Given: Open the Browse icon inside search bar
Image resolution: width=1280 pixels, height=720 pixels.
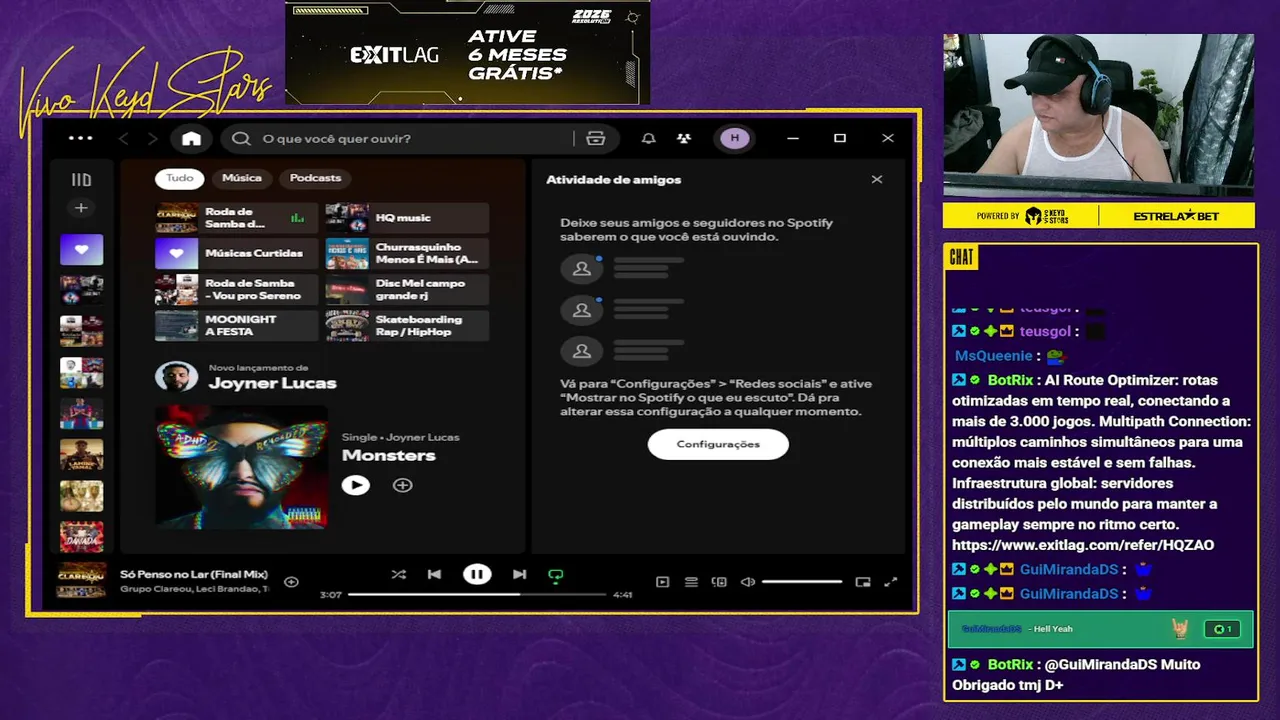Looking at the screenshot, I should pyautogui.click(x=596, y=139).
